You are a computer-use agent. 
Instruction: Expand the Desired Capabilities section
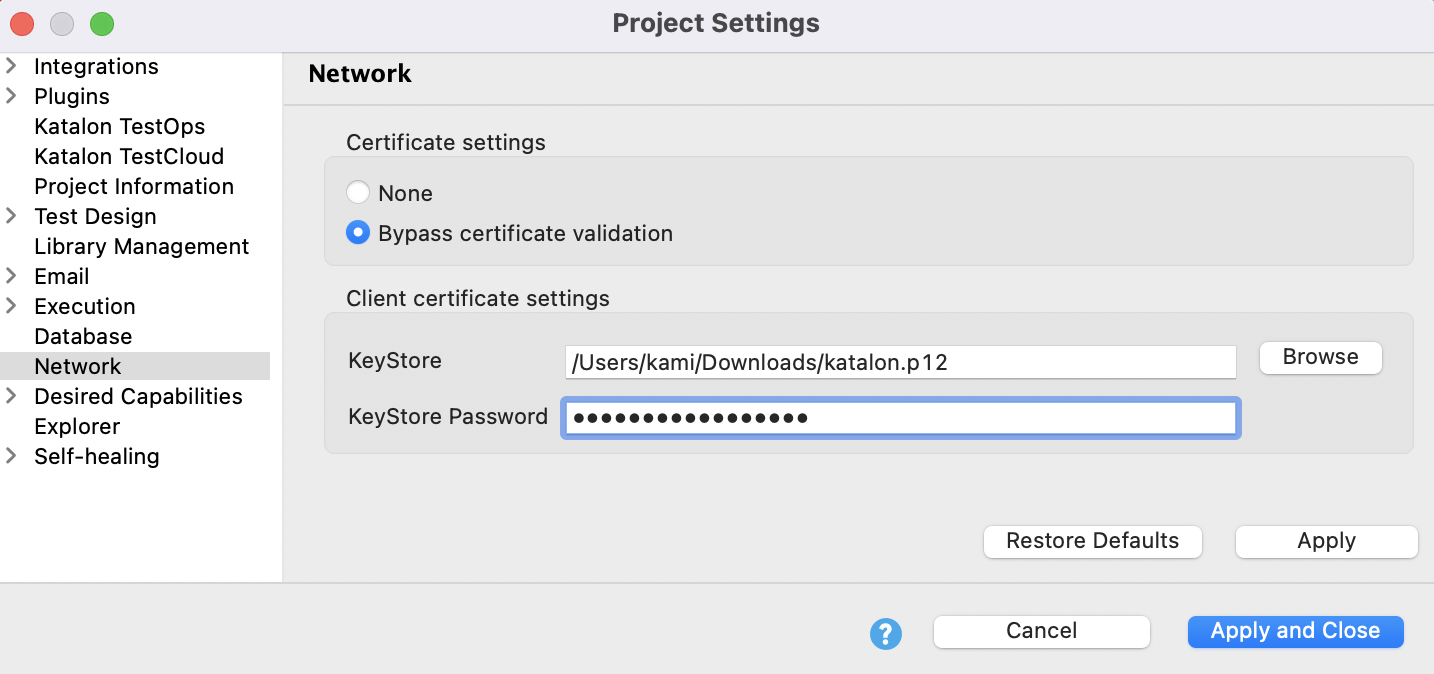[x=11, y=396]
